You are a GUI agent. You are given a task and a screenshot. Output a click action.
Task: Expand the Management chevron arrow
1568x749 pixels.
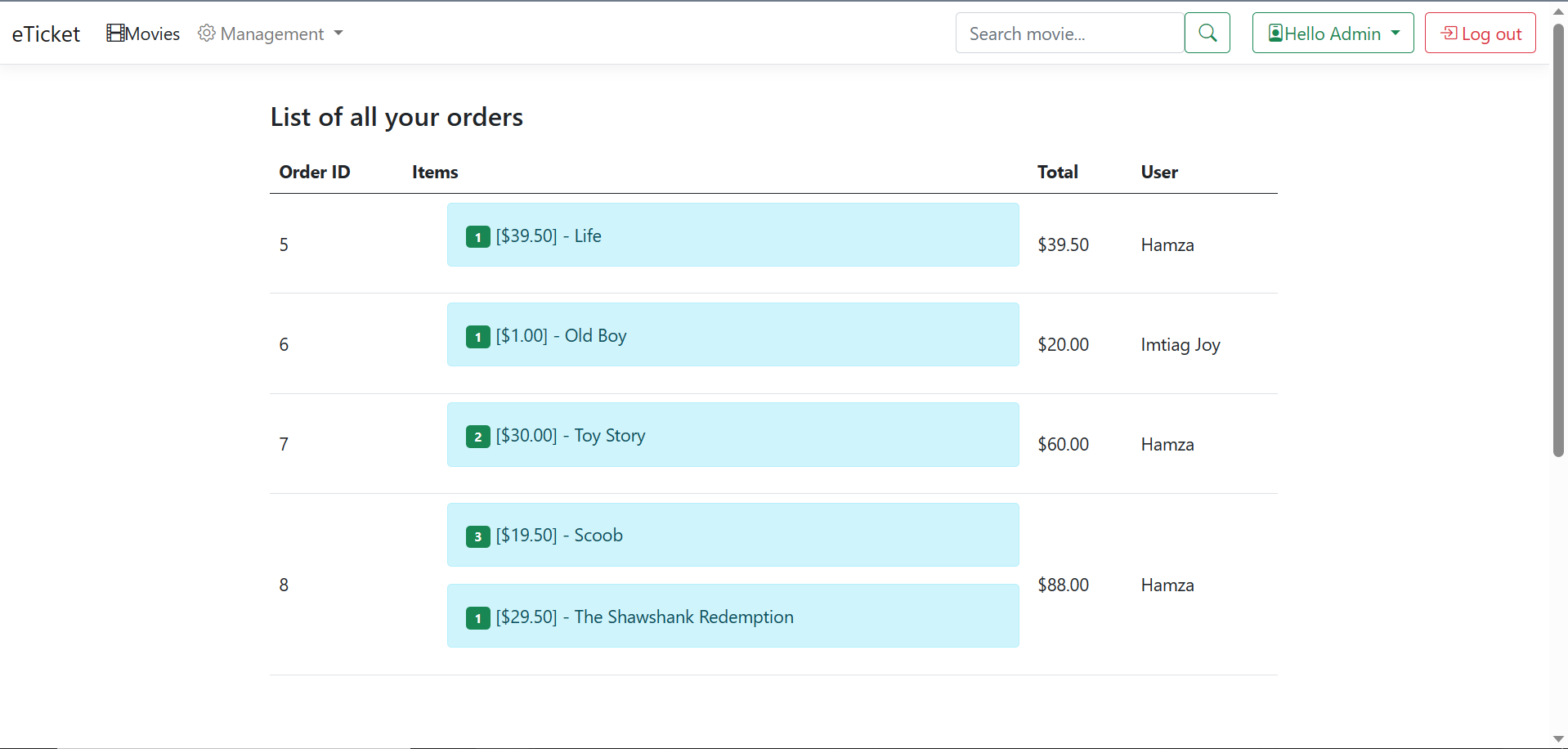click(x=337, y=34)
